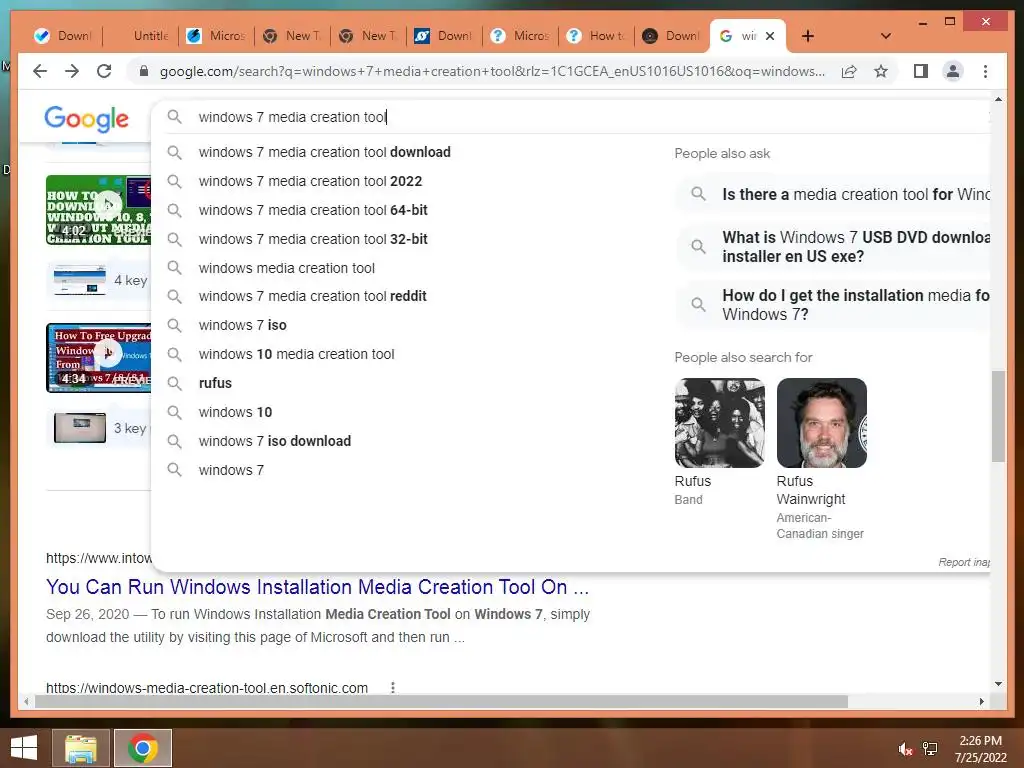Open the Chrome profile avatar
Screen dimensions: 1024x768
tap(953, 71)
